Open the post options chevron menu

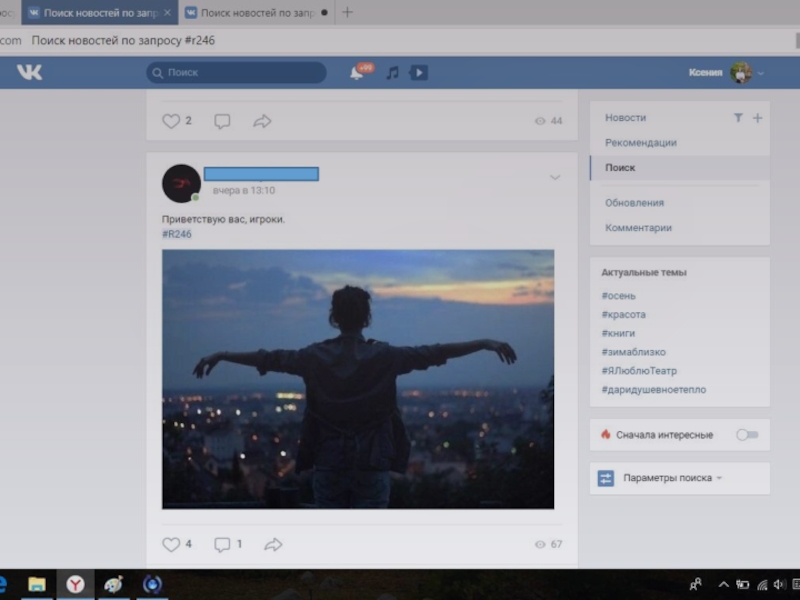click(x=554, y=178)
